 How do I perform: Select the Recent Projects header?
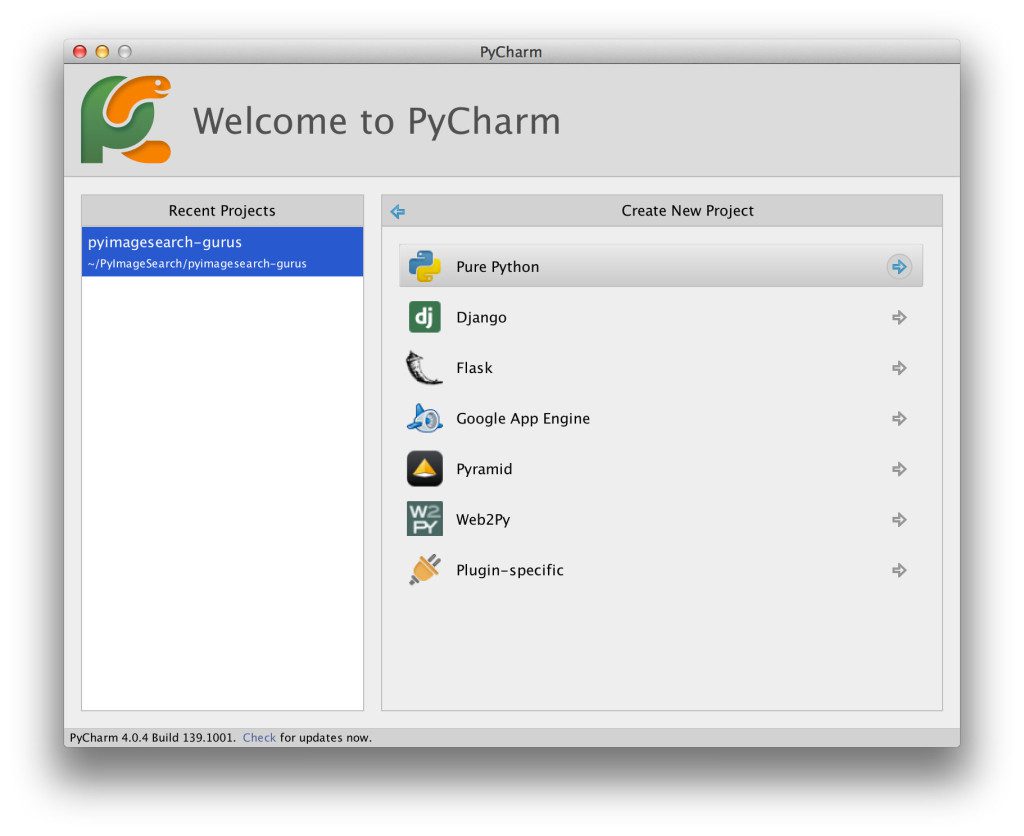point(221,210)
